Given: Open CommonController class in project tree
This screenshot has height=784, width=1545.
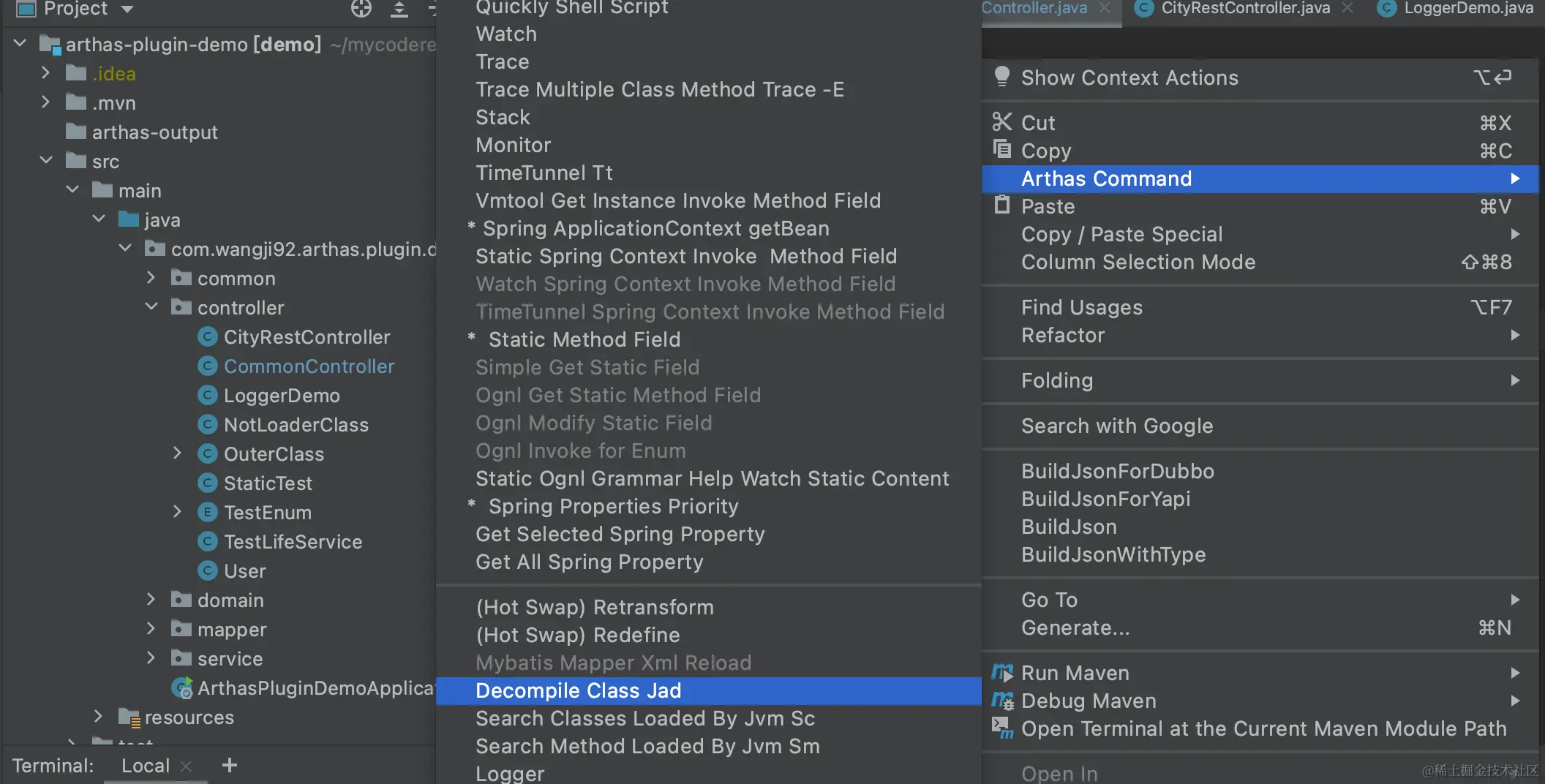Looking at the screenshot, I should coord(309,366).
